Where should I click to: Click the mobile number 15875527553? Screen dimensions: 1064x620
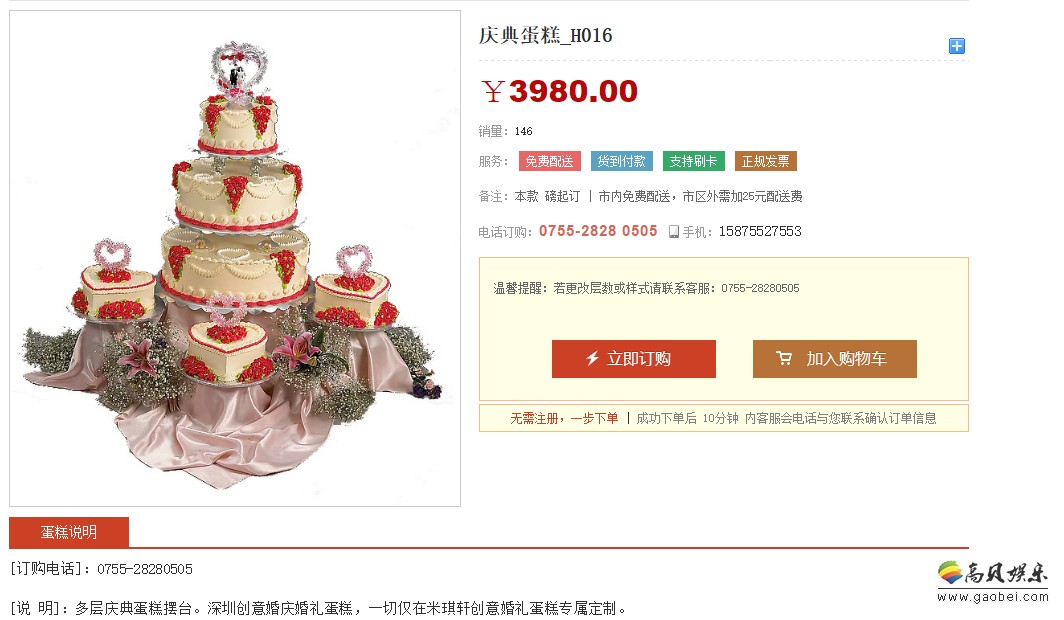click(760, 231)
